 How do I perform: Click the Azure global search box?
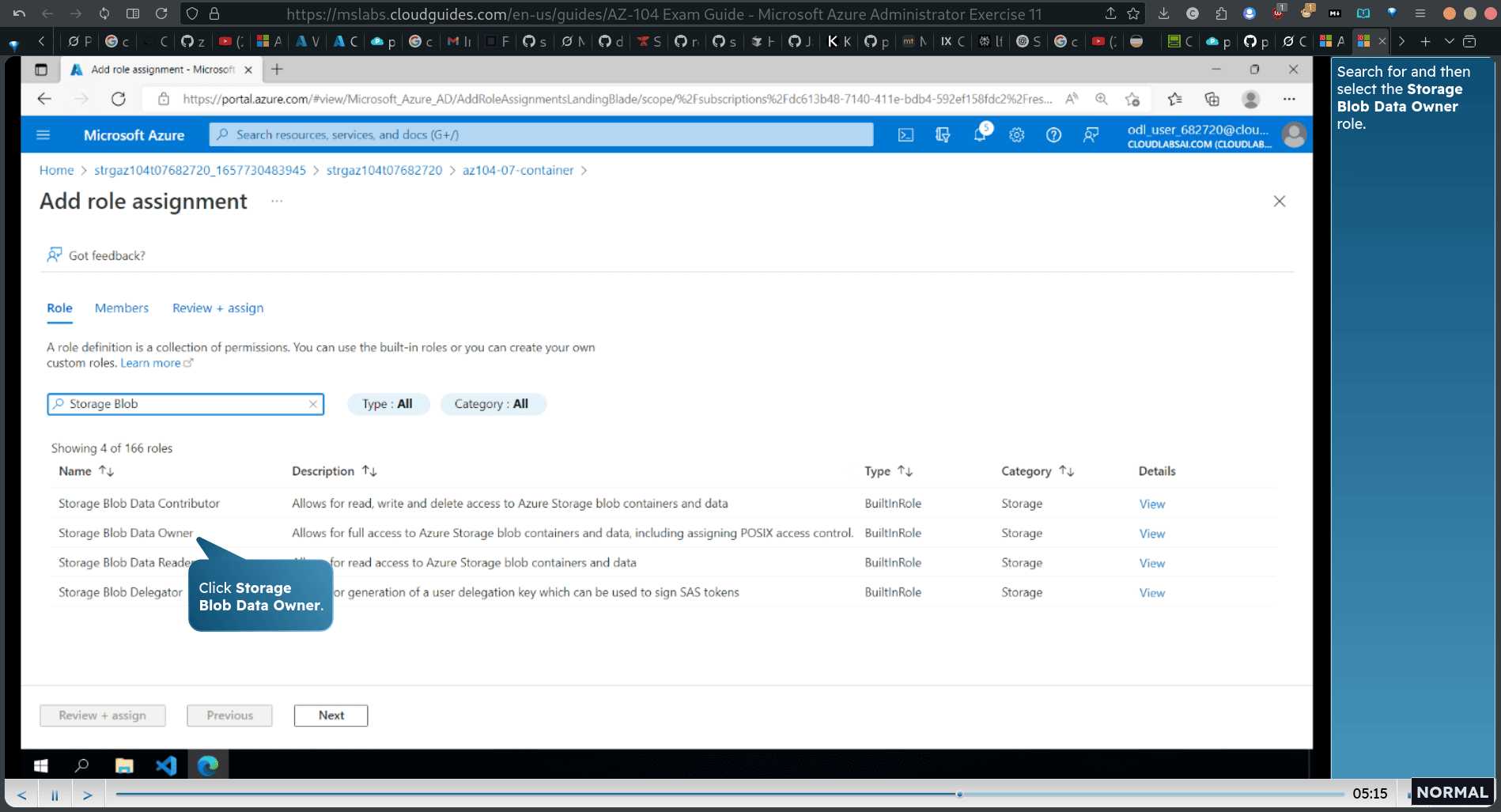(541, 135)
